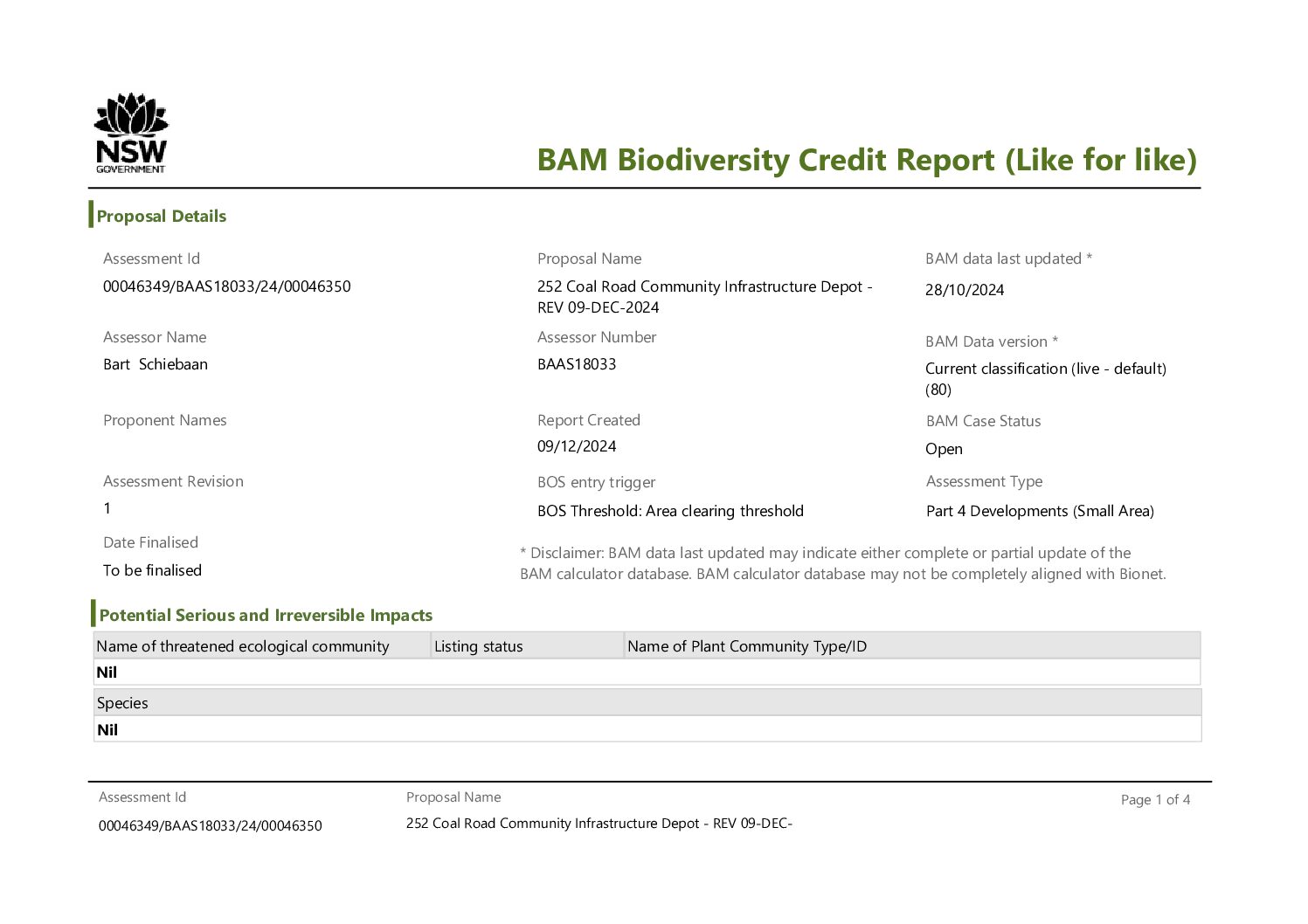Click the Assessment Revision label
This screenshot has width=1308, height=924.
coord(173,481)
